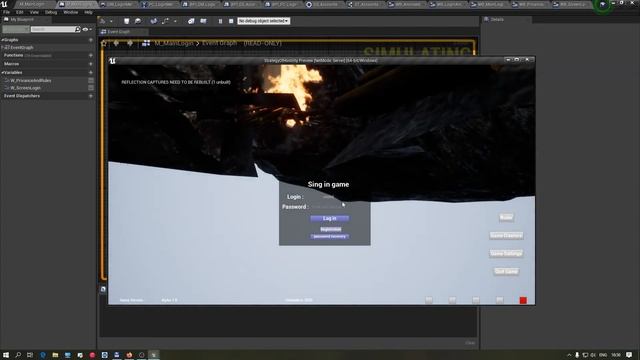This screenshot has height=360, width=640.
Task: Add a new graph with the Graphs plus
Action: tap(91, 40)
